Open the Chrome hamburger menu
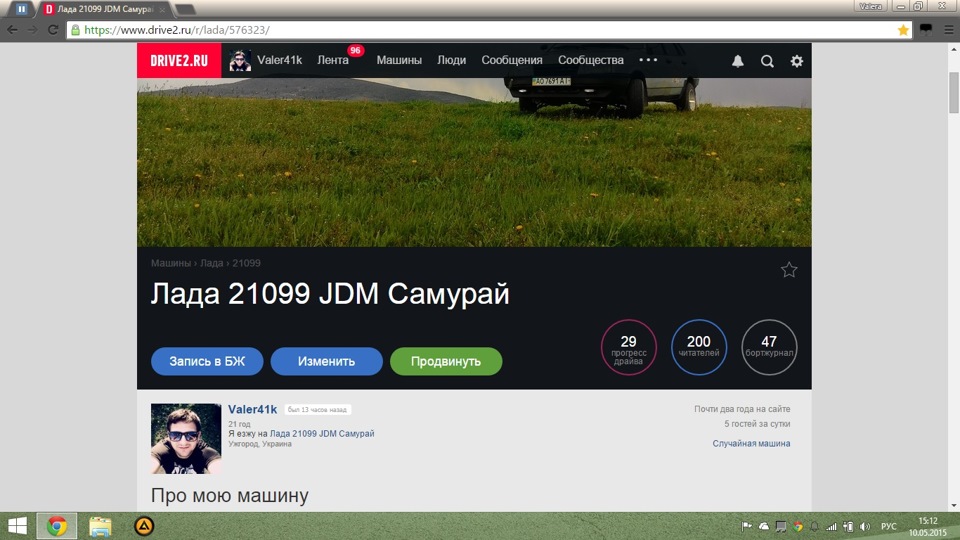Image resolution: width=960 pixels, height=540 pixels. (948, 30)
